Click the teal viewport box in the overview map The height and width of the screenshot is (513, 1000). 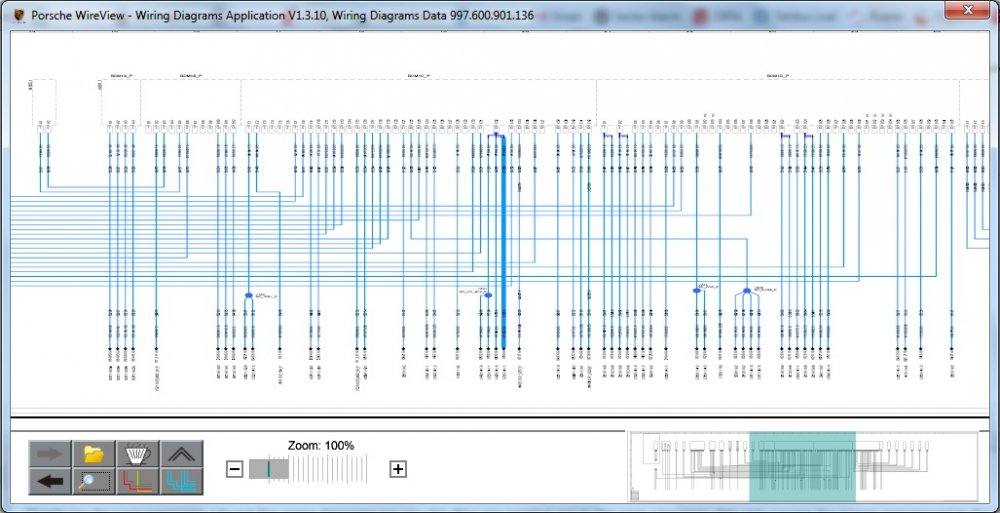[x=802, y=466]
